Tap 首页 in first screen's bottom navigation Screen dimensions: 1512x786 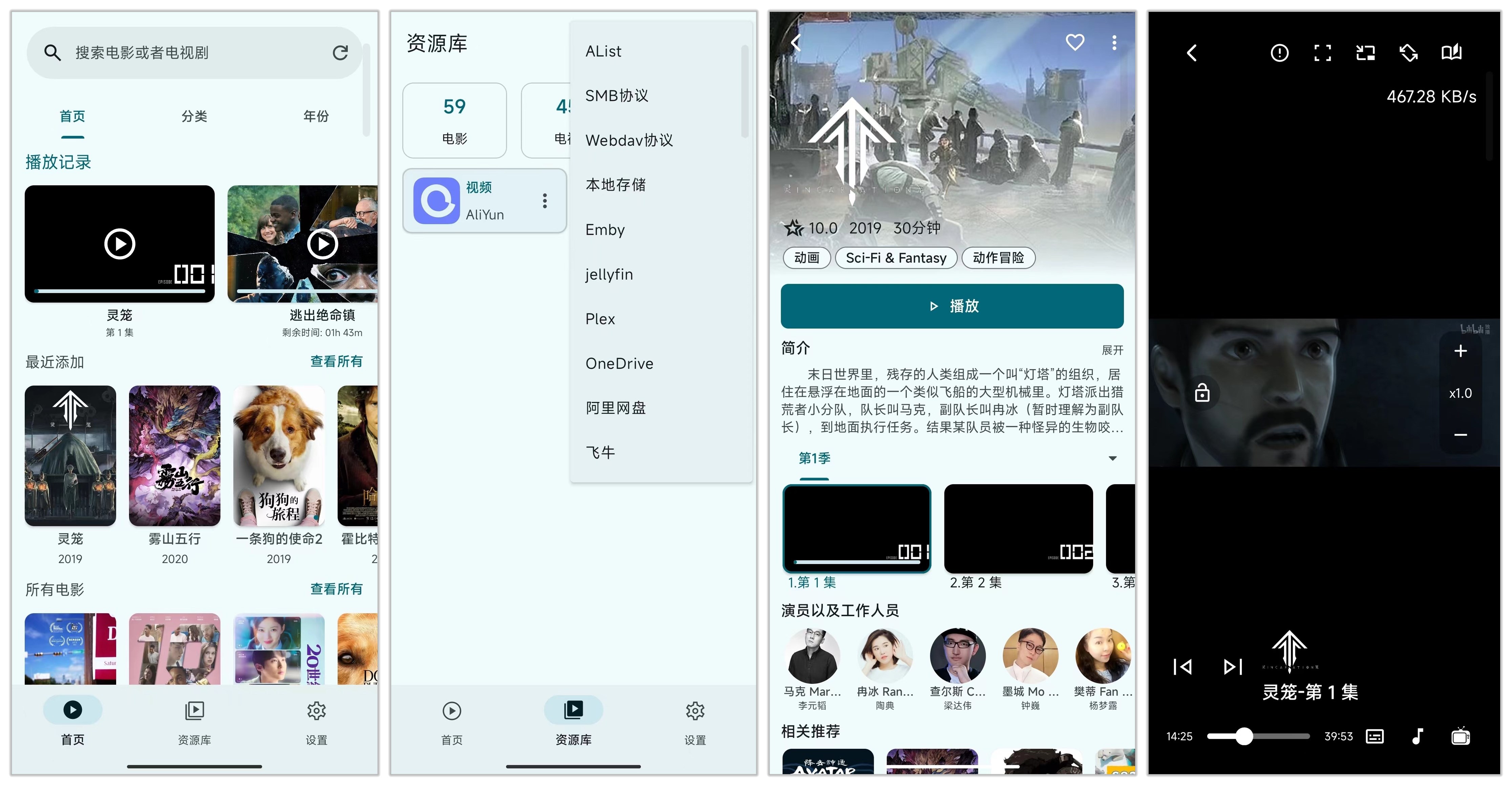(x=73, y=721)
